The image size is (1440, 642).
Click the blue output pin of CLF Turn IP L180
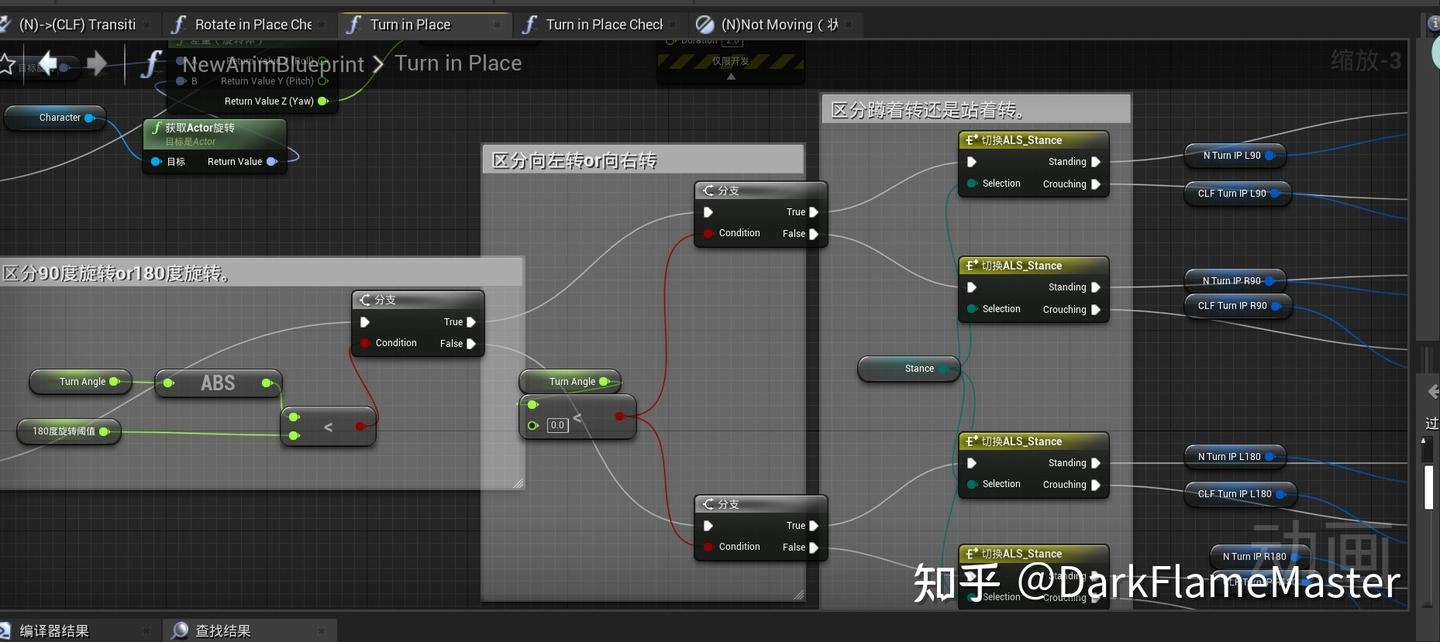(1279, 493)
